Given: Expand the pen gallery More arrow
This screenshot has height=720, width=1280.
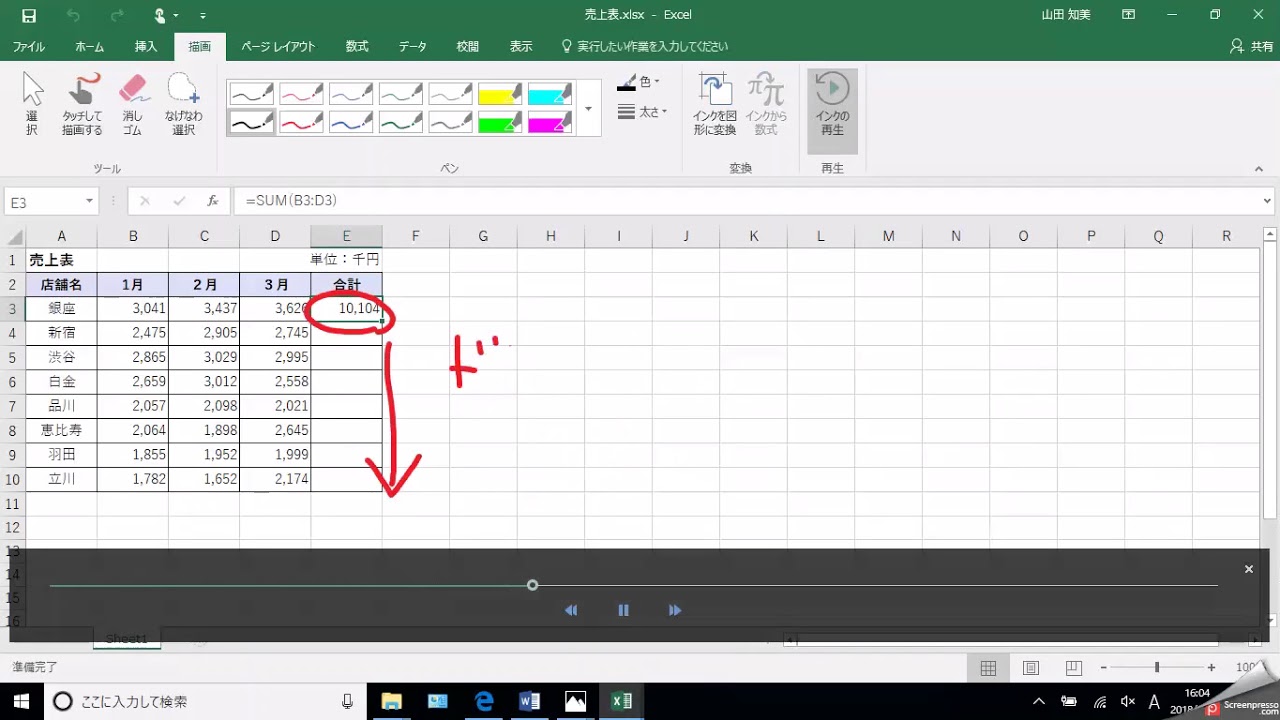Looking at the screenshot, I should click(588, 108).
